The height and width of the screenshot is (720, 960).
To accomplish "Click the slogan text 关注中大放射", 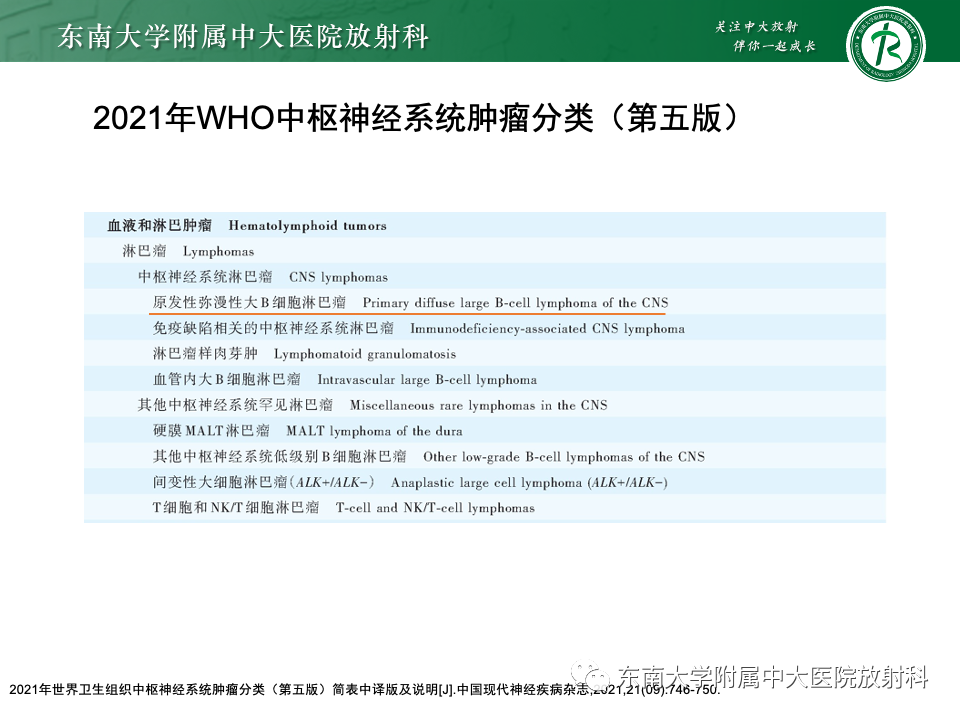I will click(757, 26).
